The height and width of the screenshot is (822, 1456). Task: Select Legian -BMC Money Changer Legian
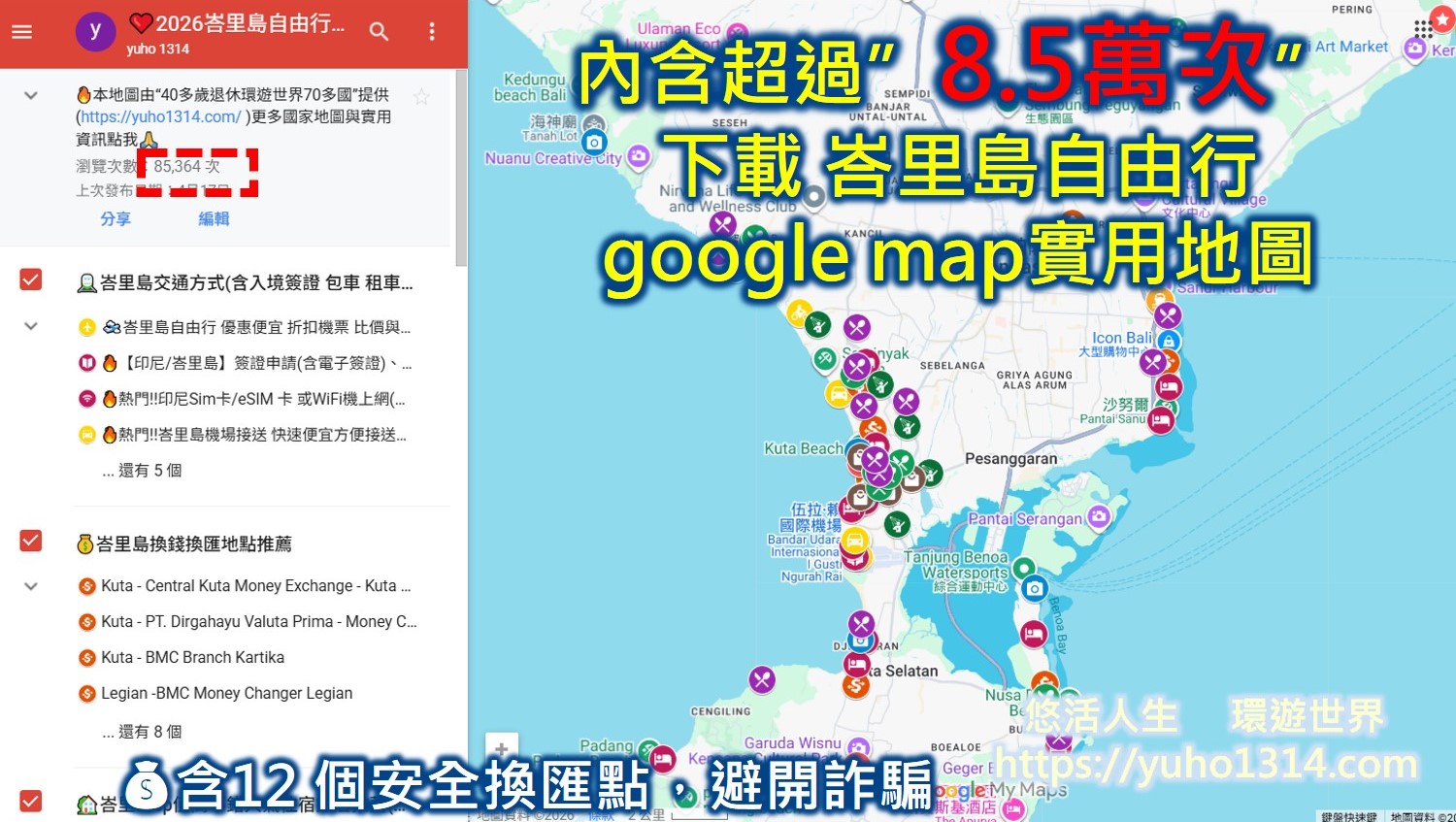[x=215, y=694]
